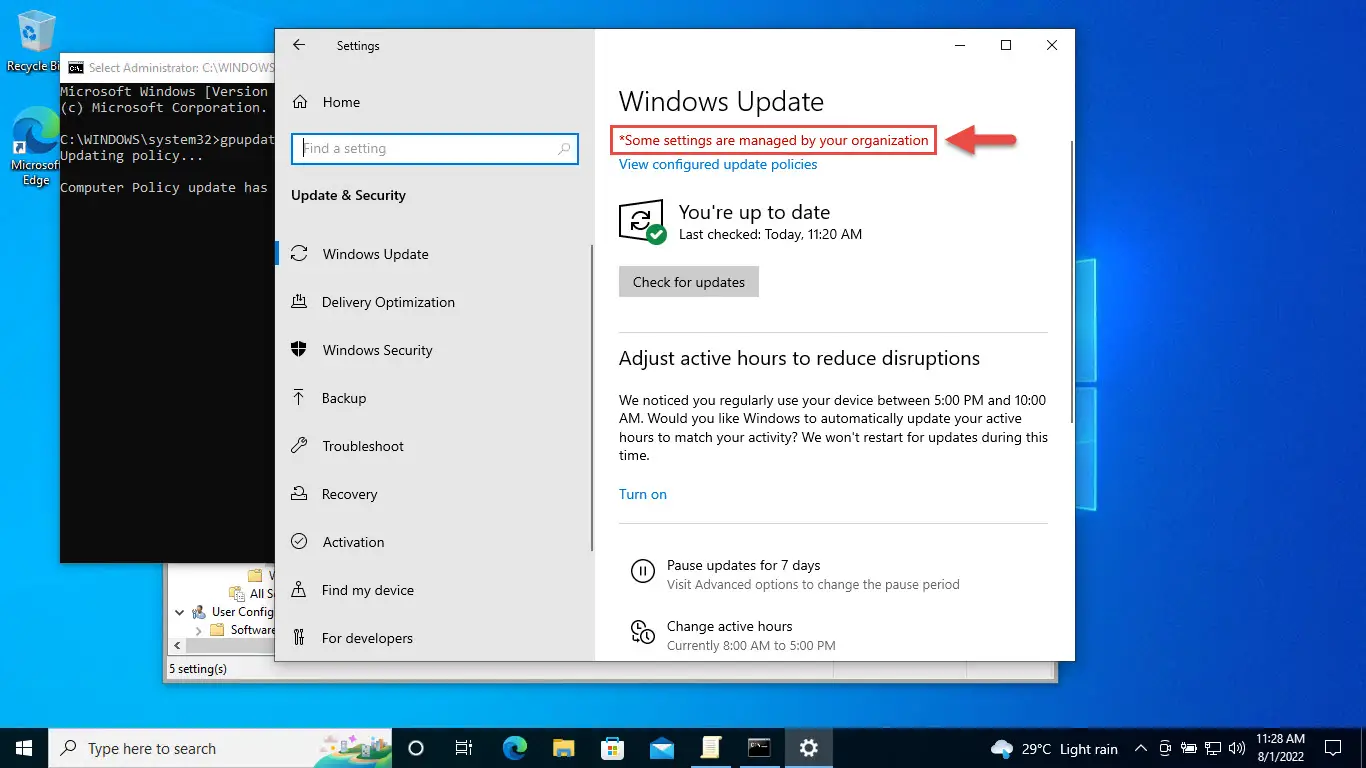Open Mail from the taskbar
1366x768 pixels.
(x=662, y=748)
